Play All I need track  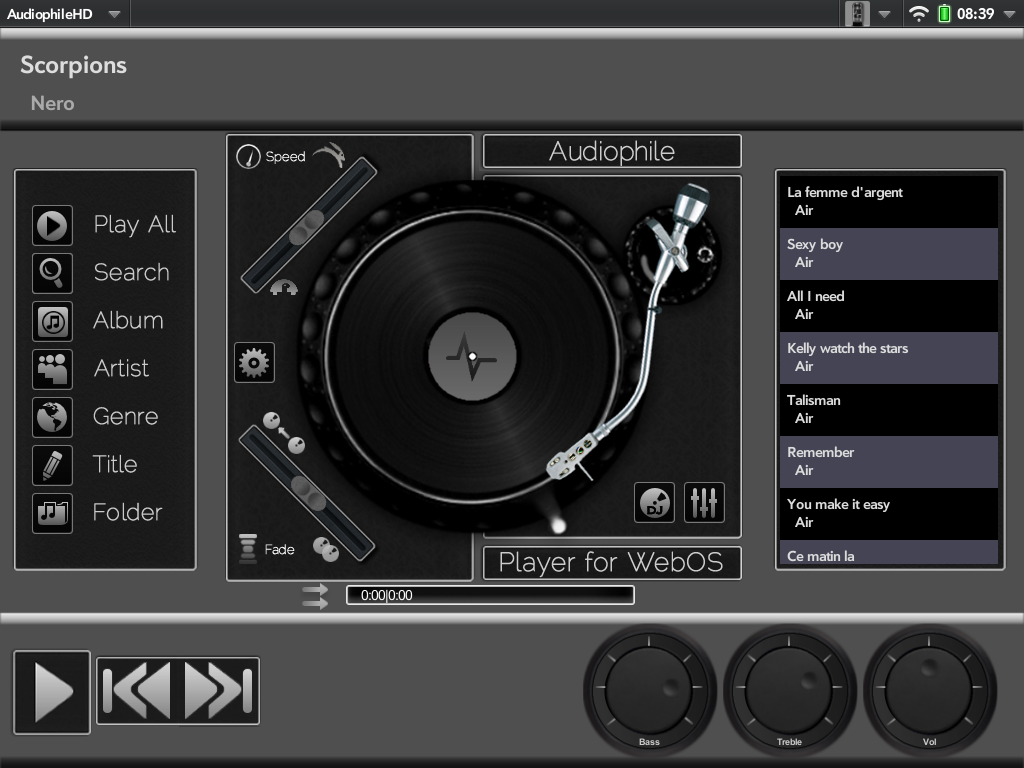[x=889, y=306]
